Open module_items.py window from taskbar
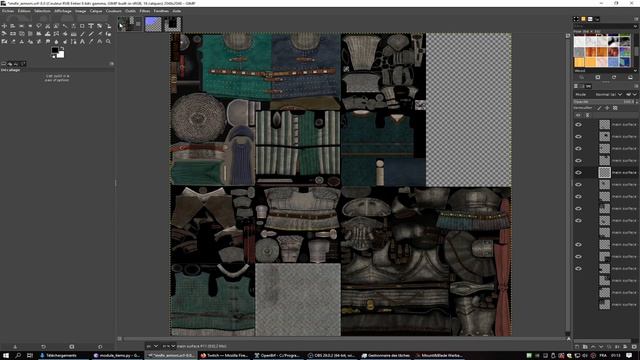Screen dimensions: 640x360 coord(116,356)
